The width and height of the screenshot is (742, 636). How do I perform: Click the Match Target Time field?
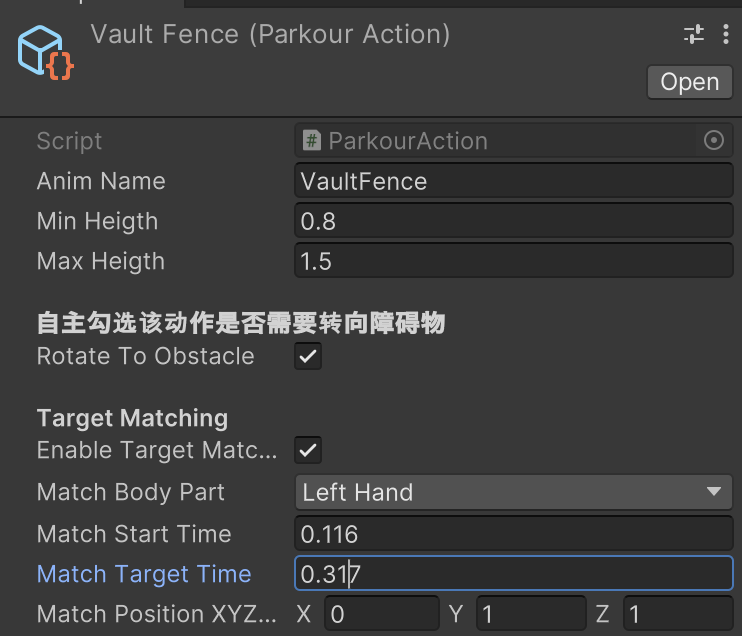(514, 574)
